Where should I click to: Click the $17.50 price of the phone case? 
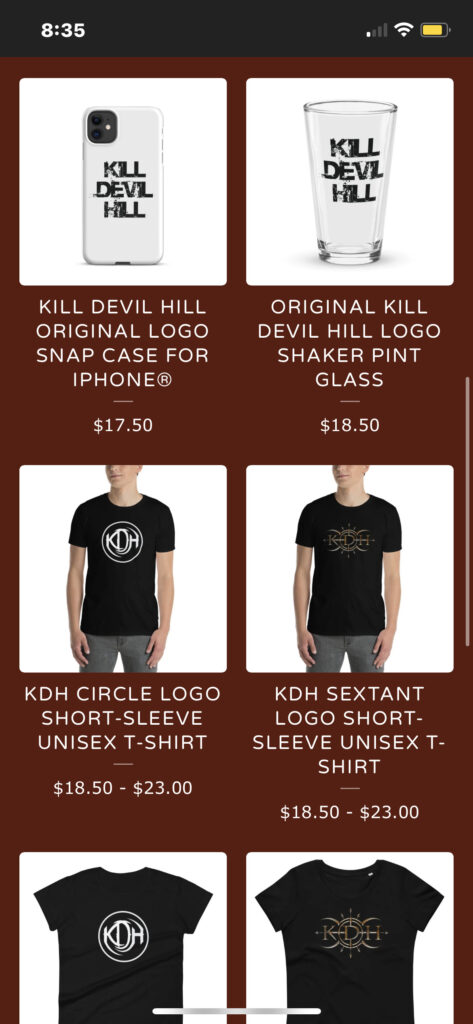pyautogui.click(x=123, y=426)
